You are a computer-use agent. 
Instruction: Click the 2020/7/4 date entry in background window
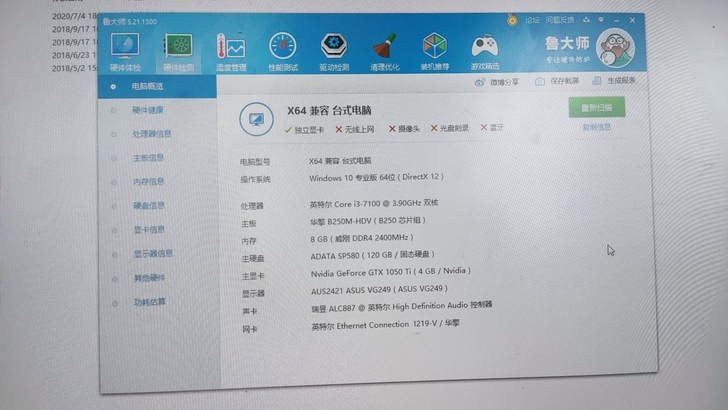[x=75, y=16]
